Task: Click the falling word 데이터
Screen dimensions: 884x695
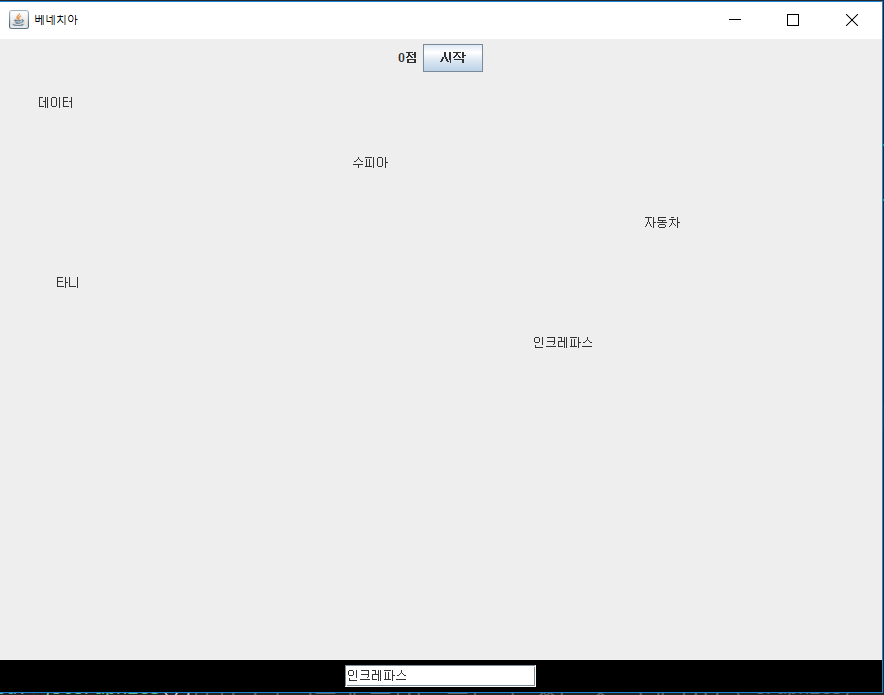Action: (53, 102)
